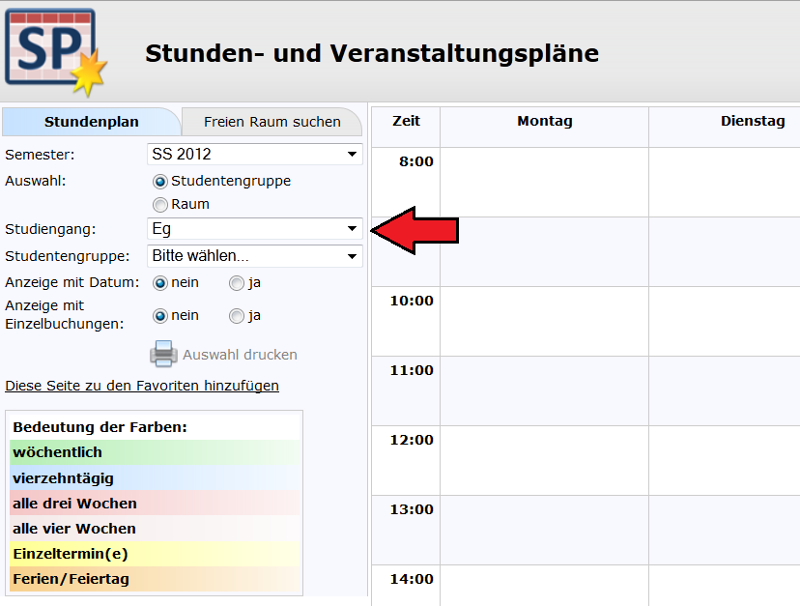Click the Montag 12:00 timetable cell
800x606 pixels.
(544, 461)
